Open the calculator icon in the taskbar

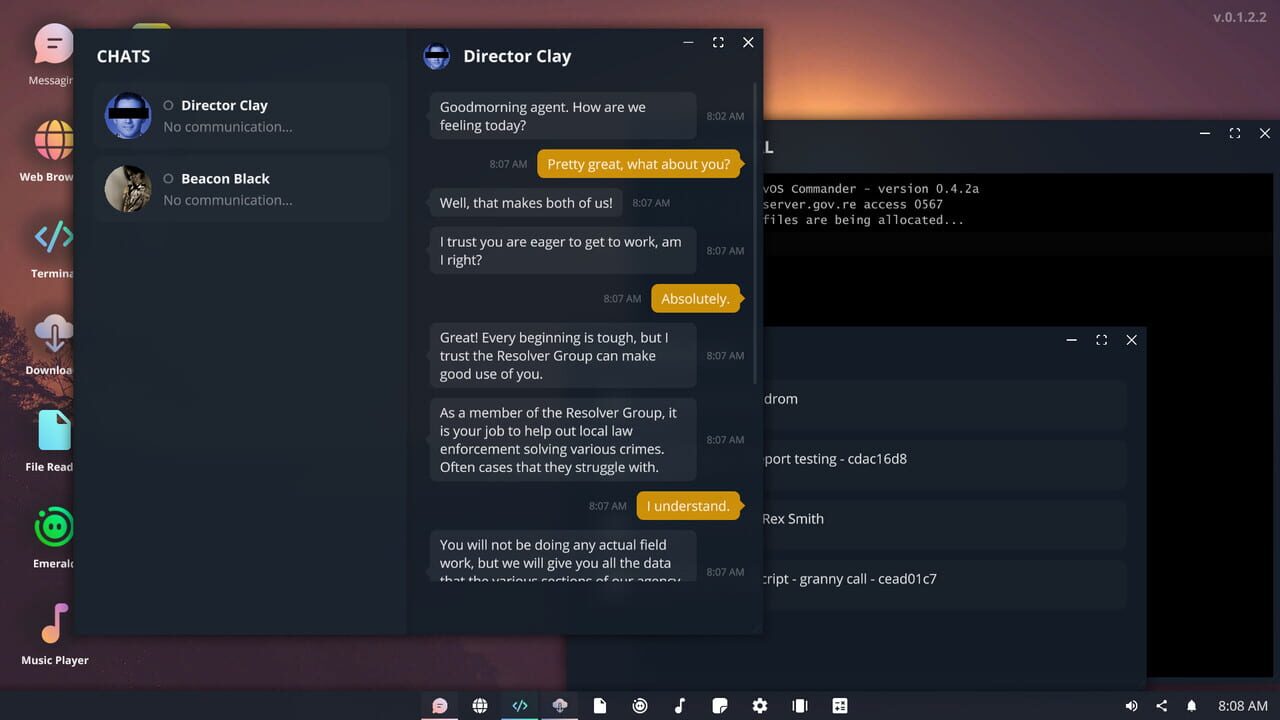coord(840,705)
